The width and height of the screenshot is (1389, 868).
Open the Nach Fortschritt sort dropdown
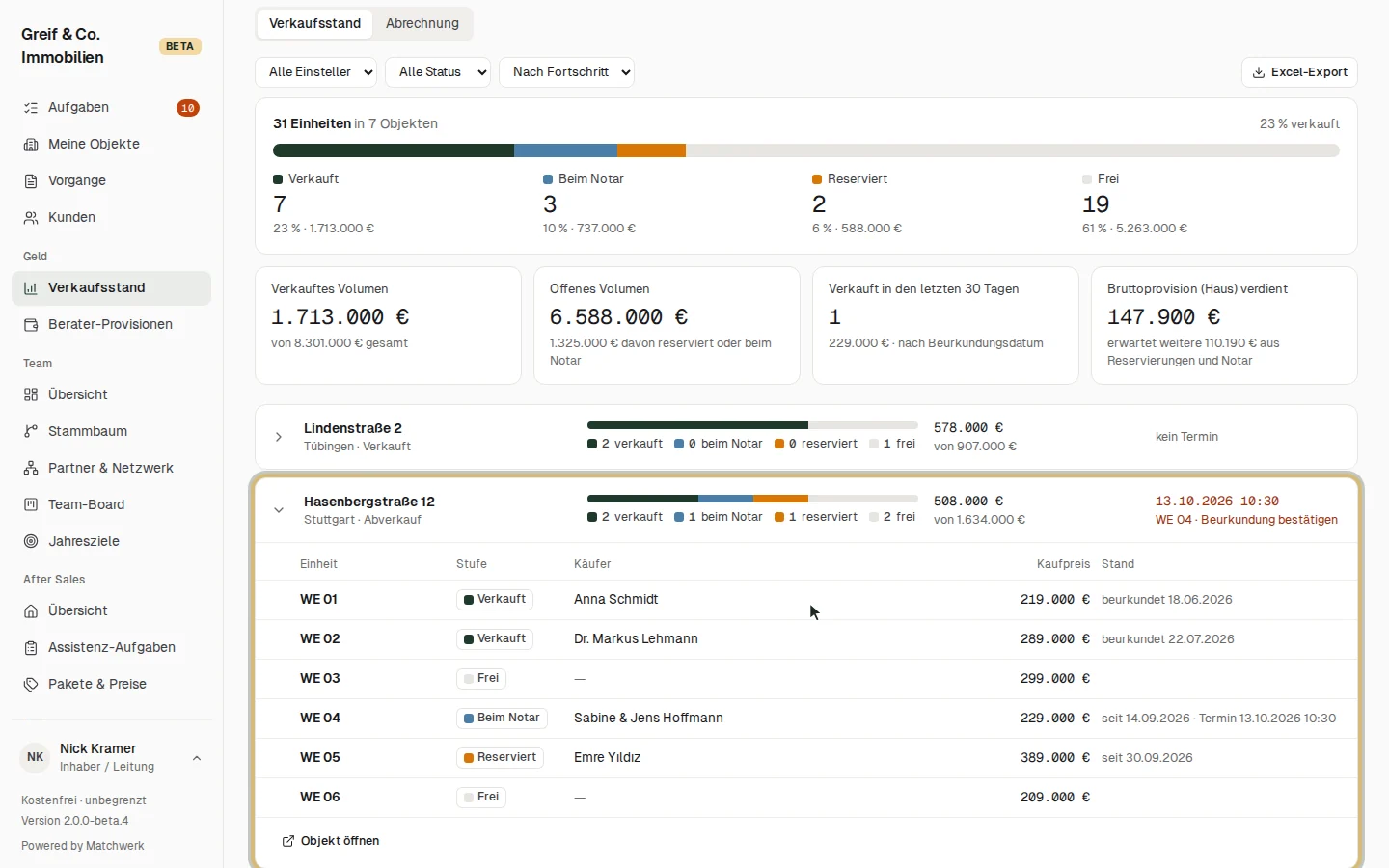[x=566, y=72]
